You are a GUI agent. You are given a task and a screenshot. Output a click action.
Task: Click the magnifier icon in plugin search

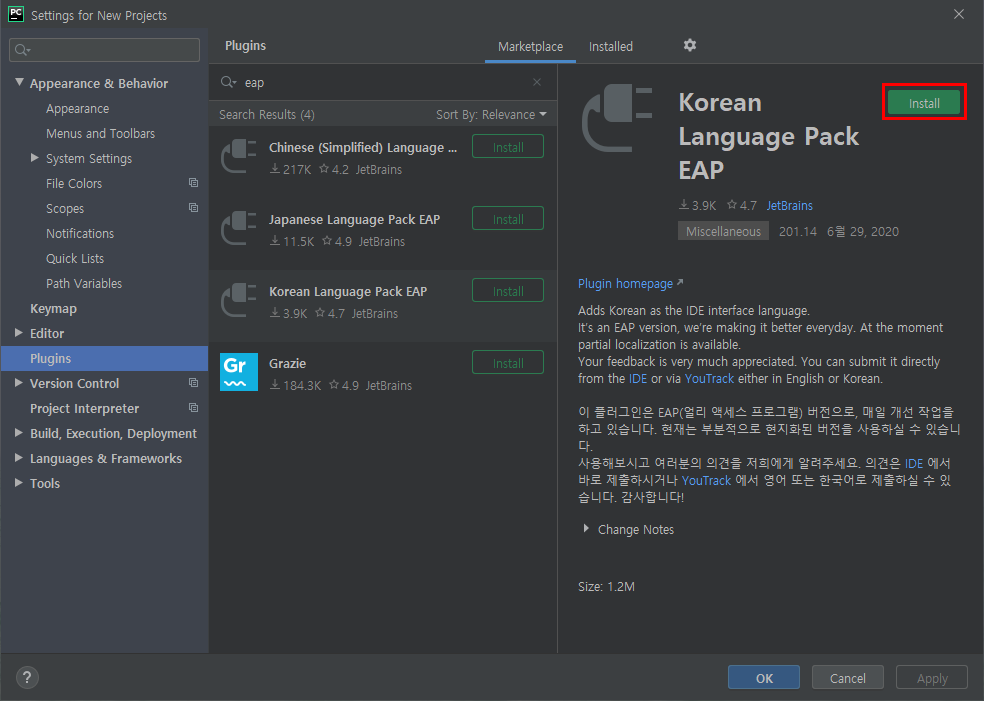[228, 82]
